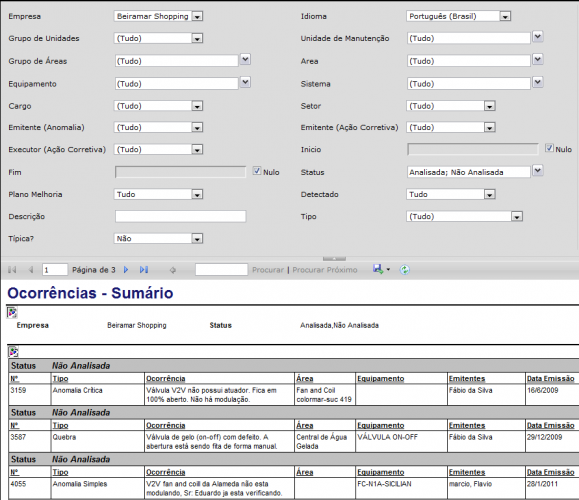This screenshot has width=579, height=500.
Task: Click document map icon below report title
Action: (x=12, y=313)
